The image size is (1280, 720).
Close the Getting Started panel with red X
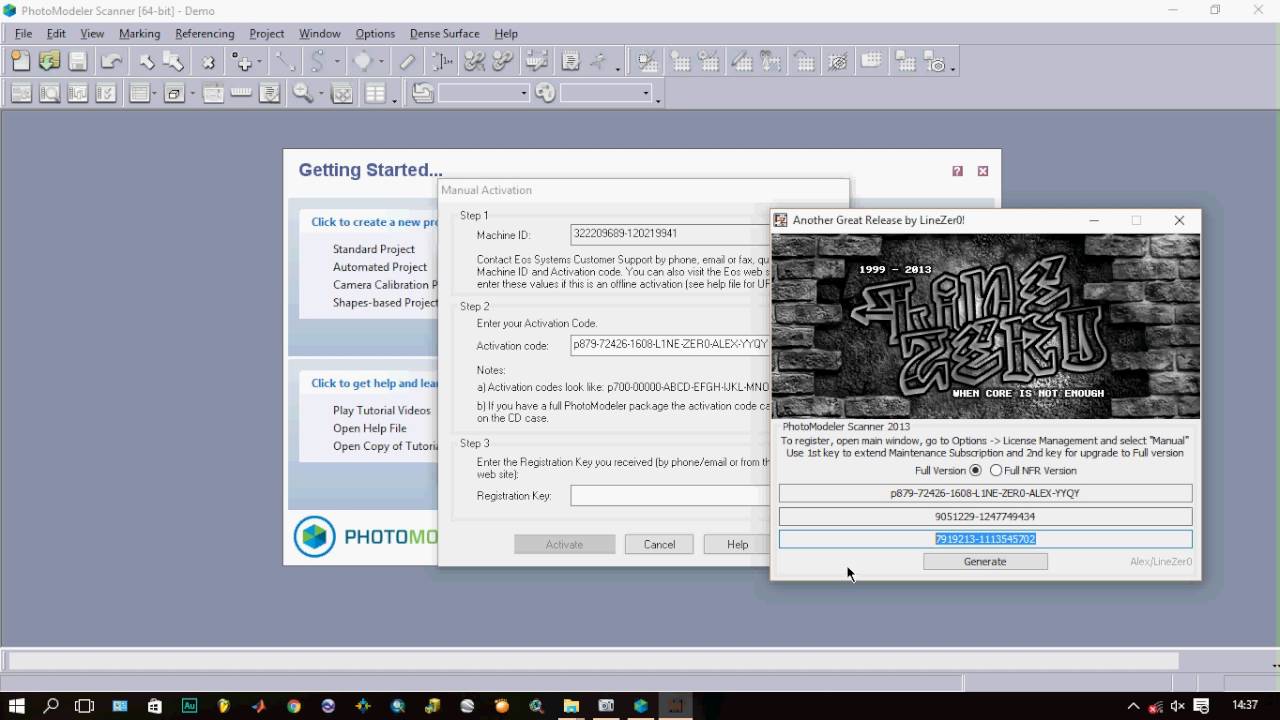983,171
